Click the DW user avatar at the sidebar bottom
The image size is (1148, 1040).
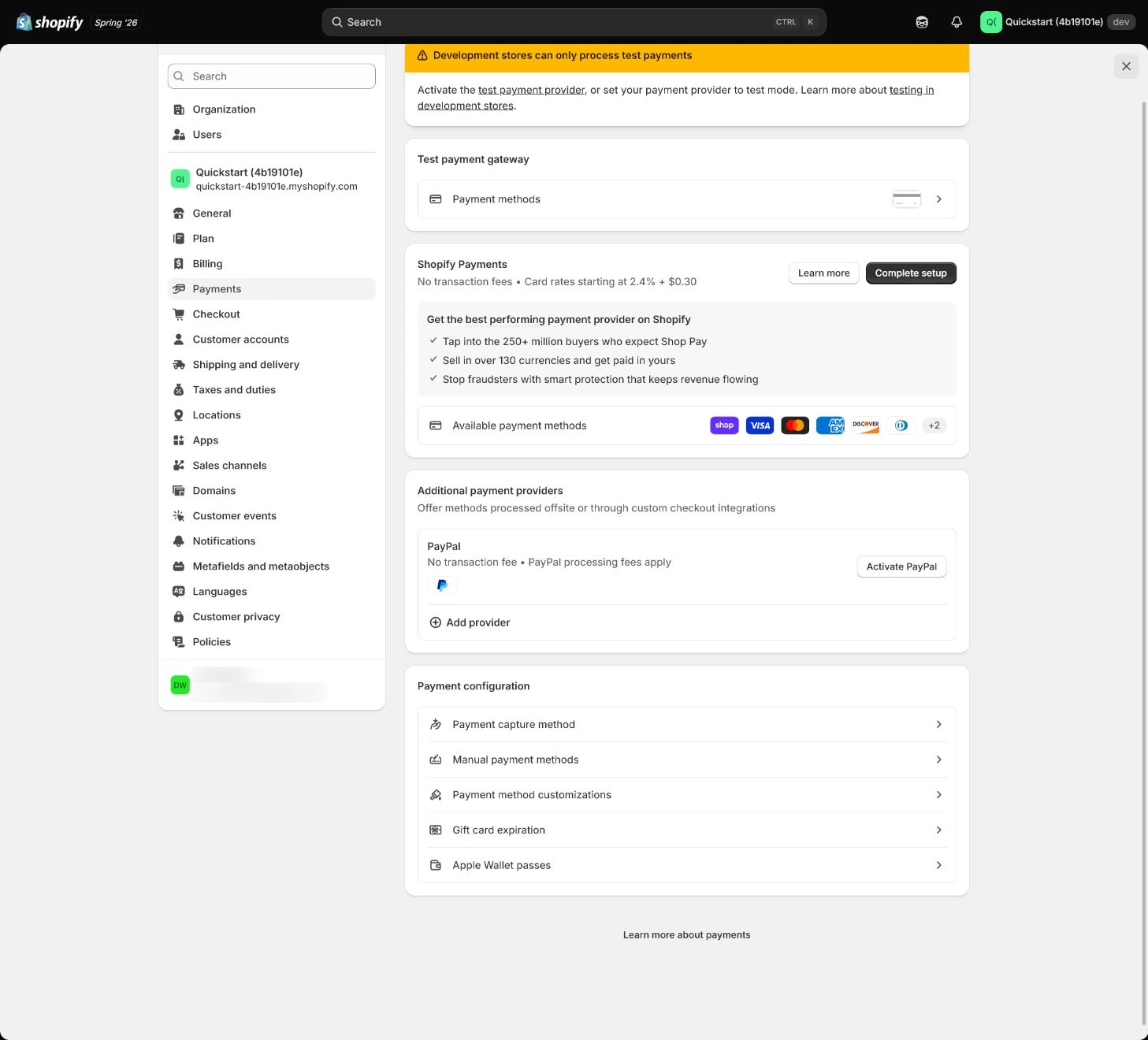click(x=180, y=685)
